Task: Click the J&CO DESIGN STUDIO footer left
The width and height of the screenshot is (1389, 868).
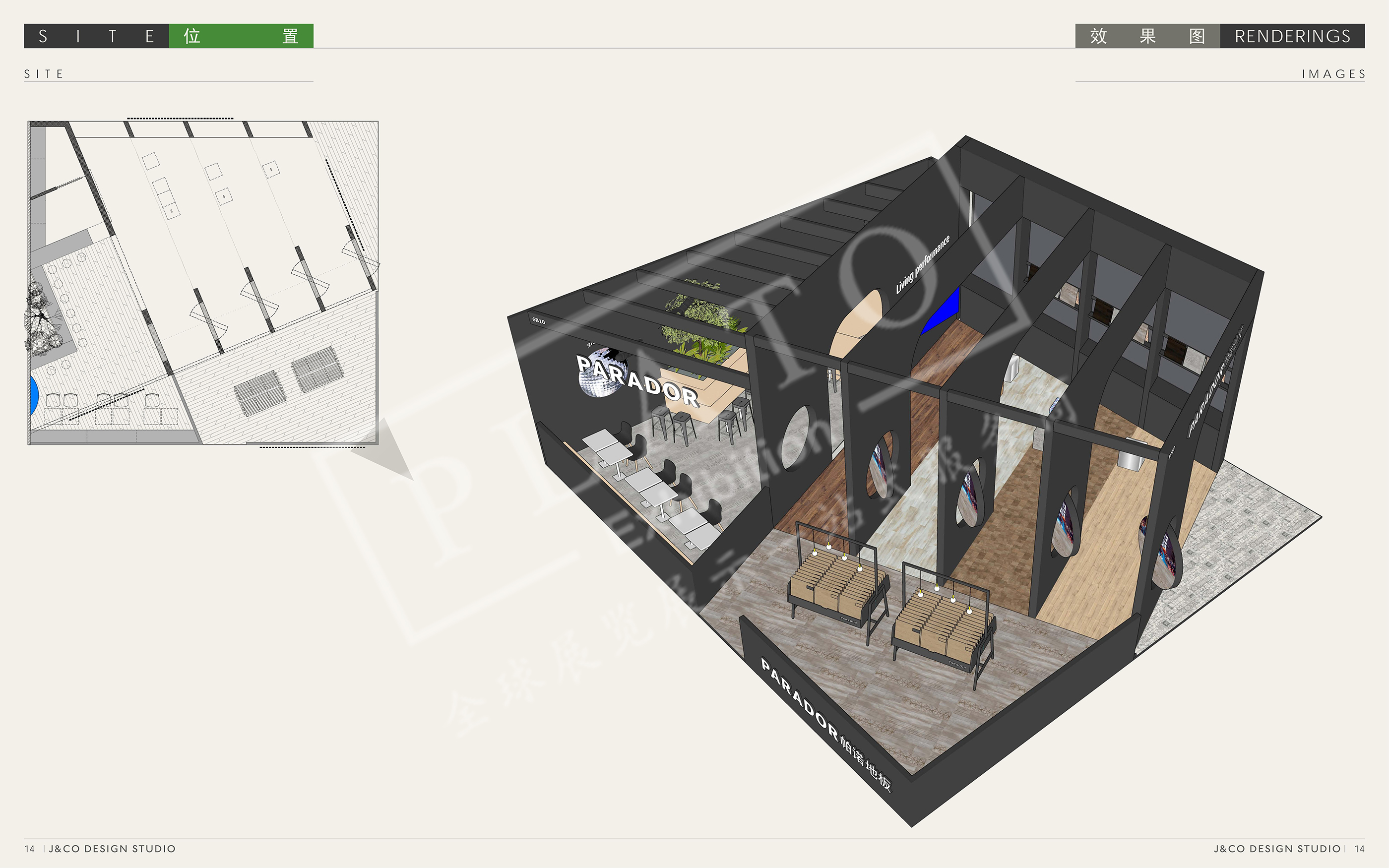Action: coord(113,849)
